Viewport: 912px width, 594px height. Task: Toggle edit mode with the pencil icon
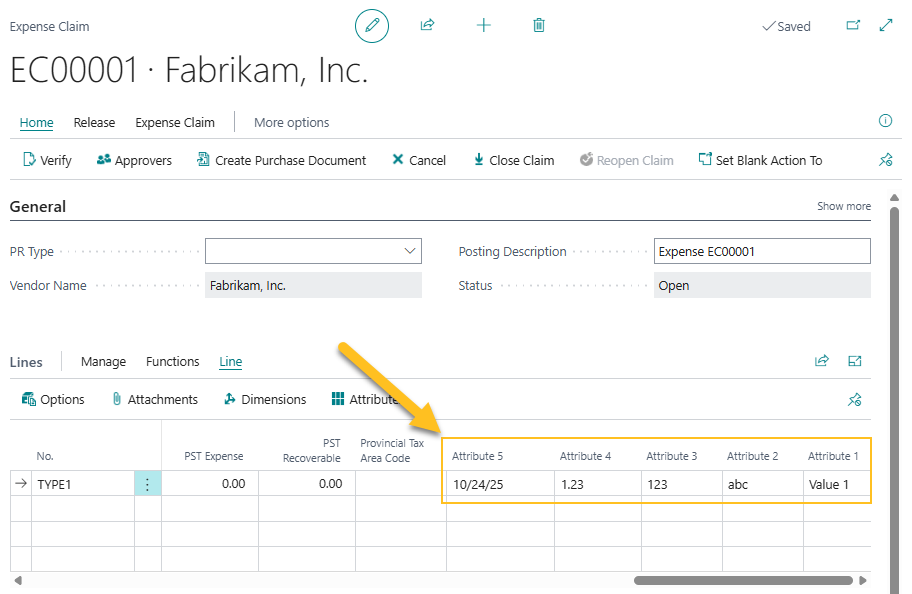[371, 25]
